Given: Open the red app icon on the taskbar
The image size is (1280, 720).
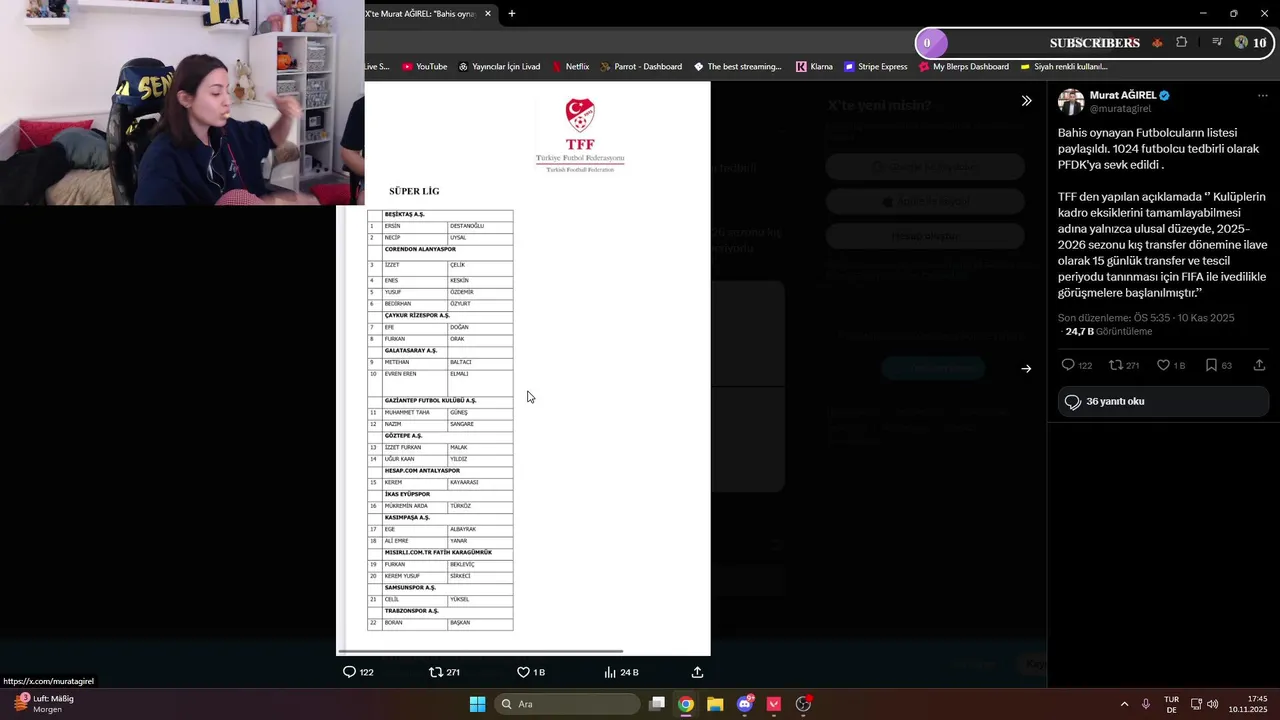Looking at the screenshot, I should pos(773,704).
